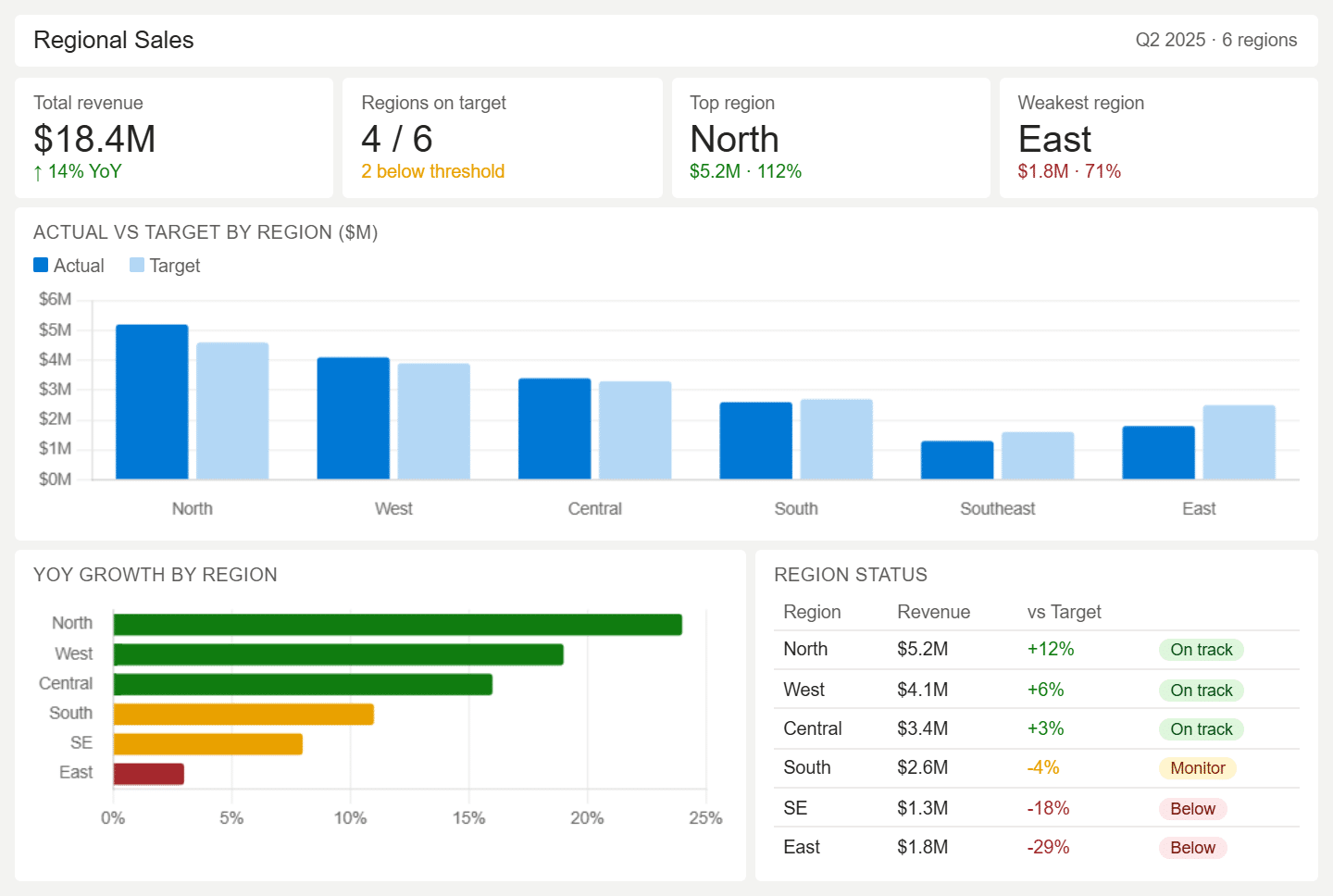Click the 2 below threshold text
Screen dimensions: 1333x896
(432, 171)
